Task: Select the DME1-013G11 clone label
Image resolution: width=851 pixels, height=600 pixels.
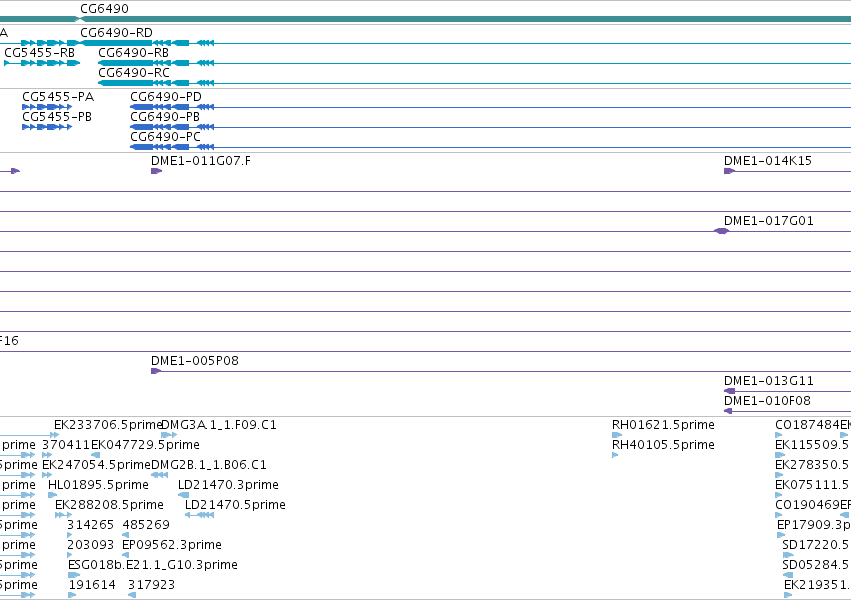Action: (769, 381)
